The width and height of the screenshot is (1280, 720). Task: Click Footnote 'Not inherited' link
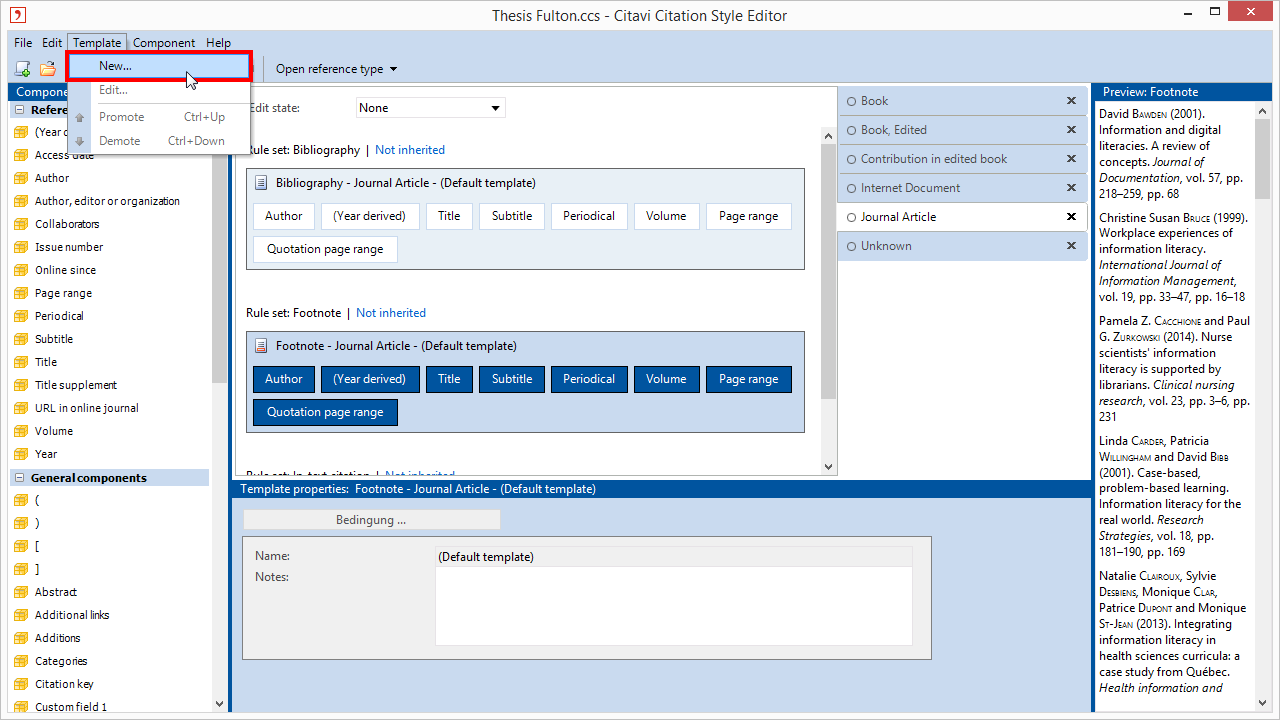pyautogui.click(x=391, y=313)
